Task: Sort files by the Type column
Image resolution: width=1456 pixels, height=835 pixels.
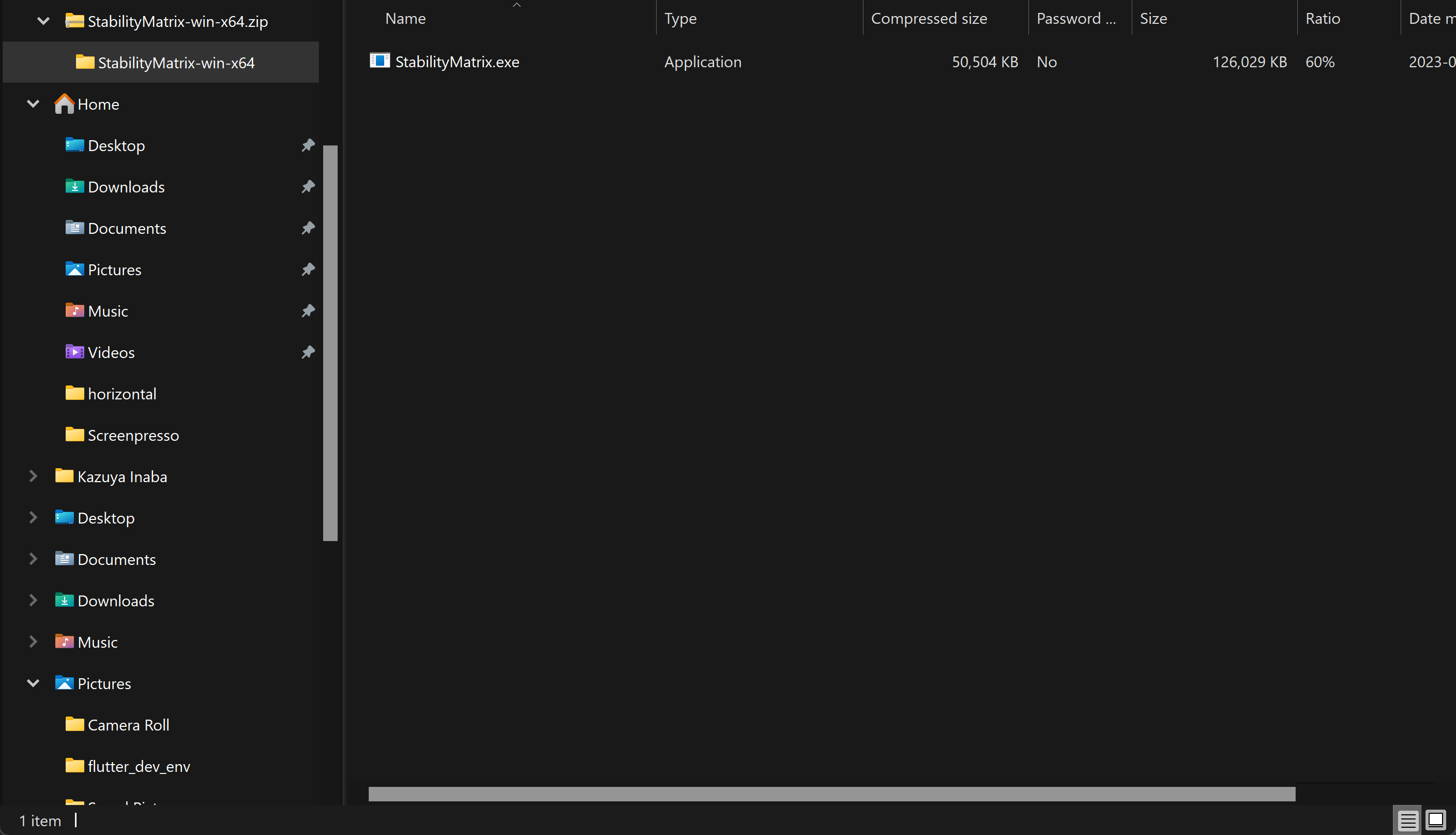Action: pyautogui.click(x=680, y=18)
